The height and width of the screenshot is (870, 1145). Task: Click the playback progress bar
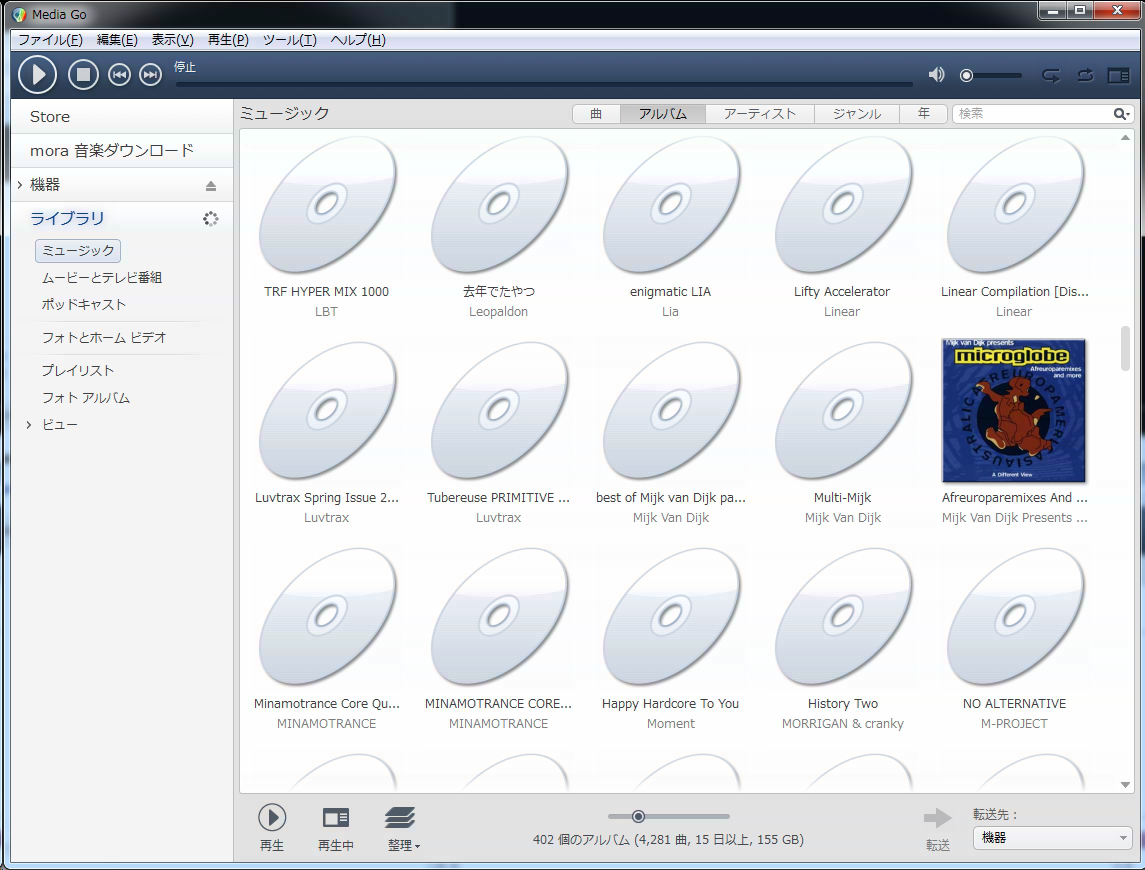coord(544,84)
